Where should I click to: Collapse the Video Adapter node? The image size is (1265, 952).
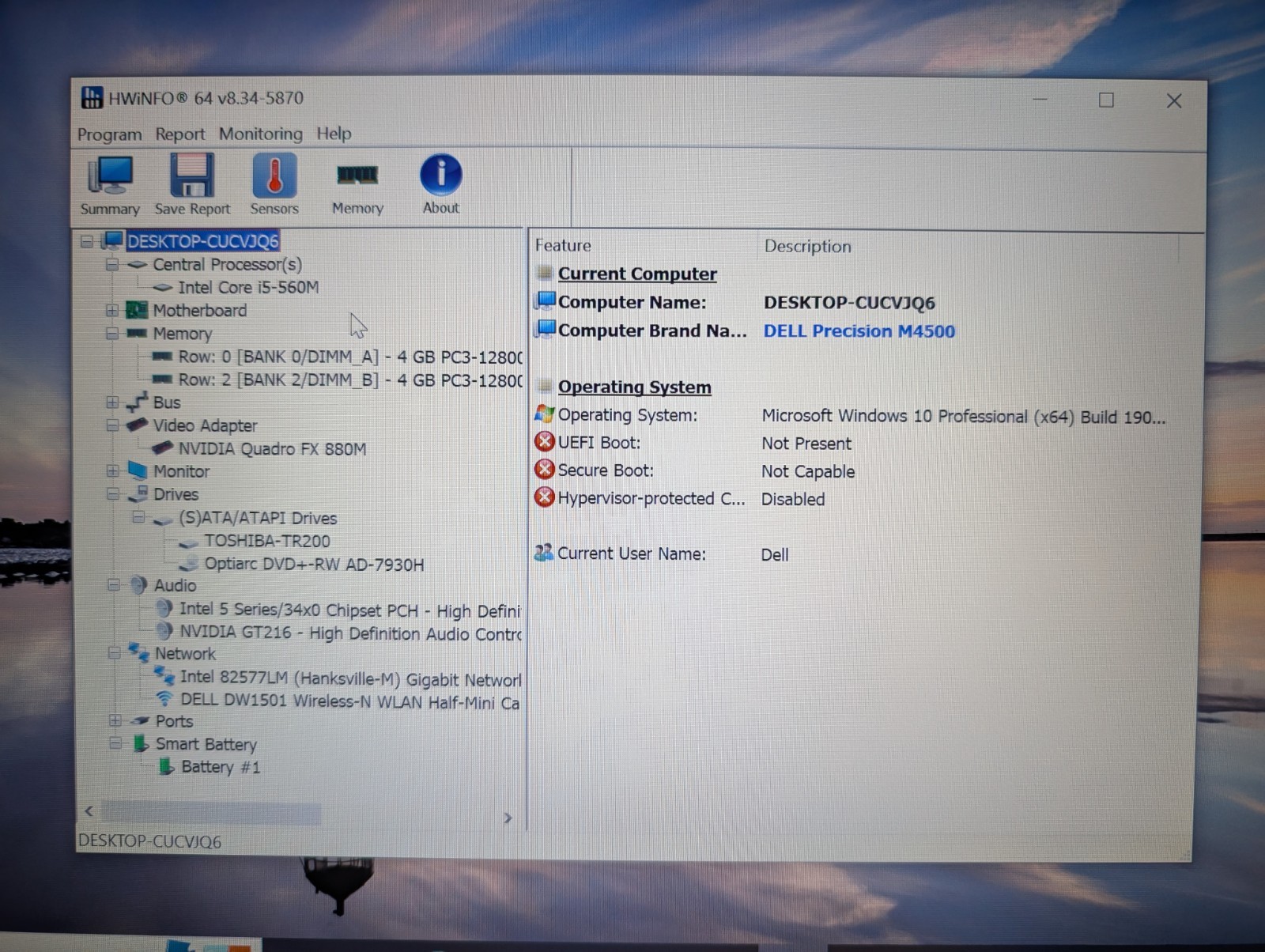(x=112, y=425)
